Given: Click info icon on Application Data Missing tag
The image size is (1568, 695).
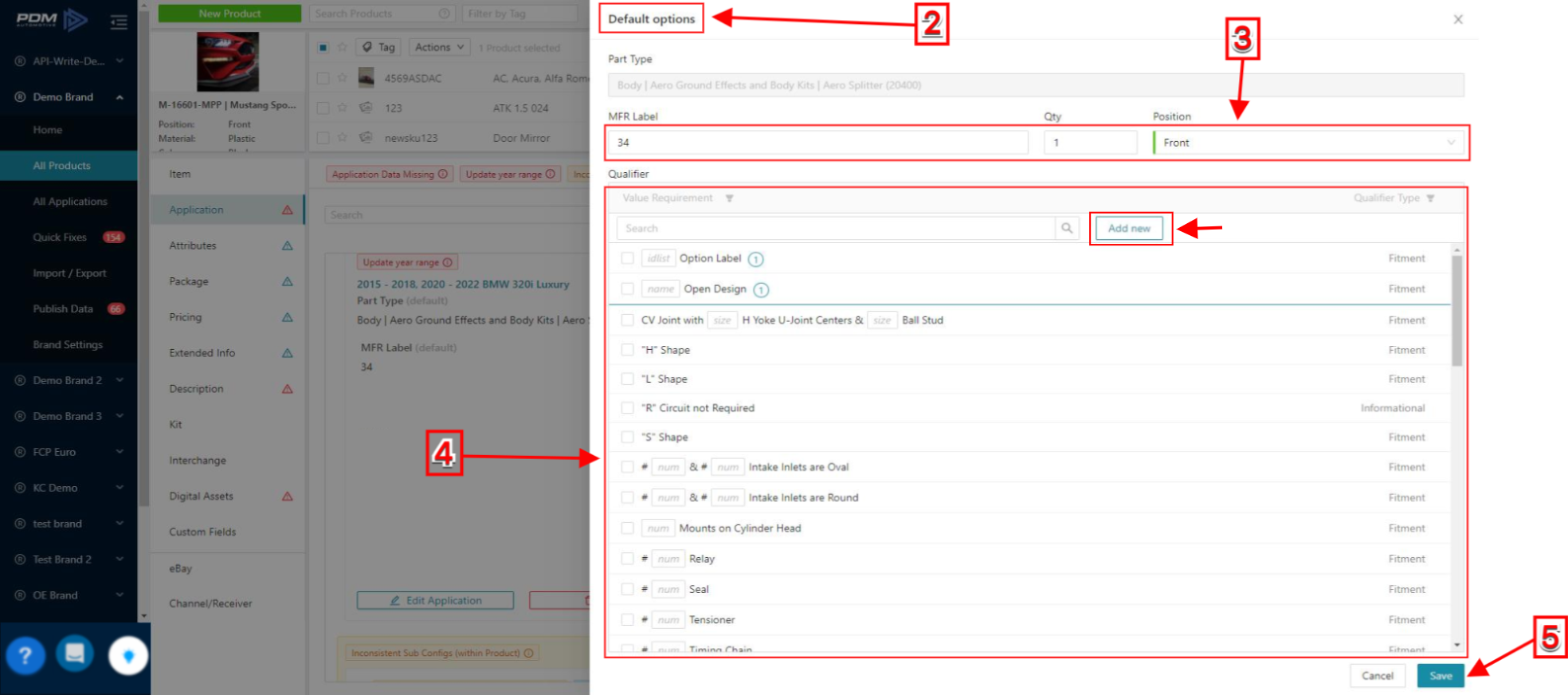Looking at the screenshot, I should click(443, 174).
